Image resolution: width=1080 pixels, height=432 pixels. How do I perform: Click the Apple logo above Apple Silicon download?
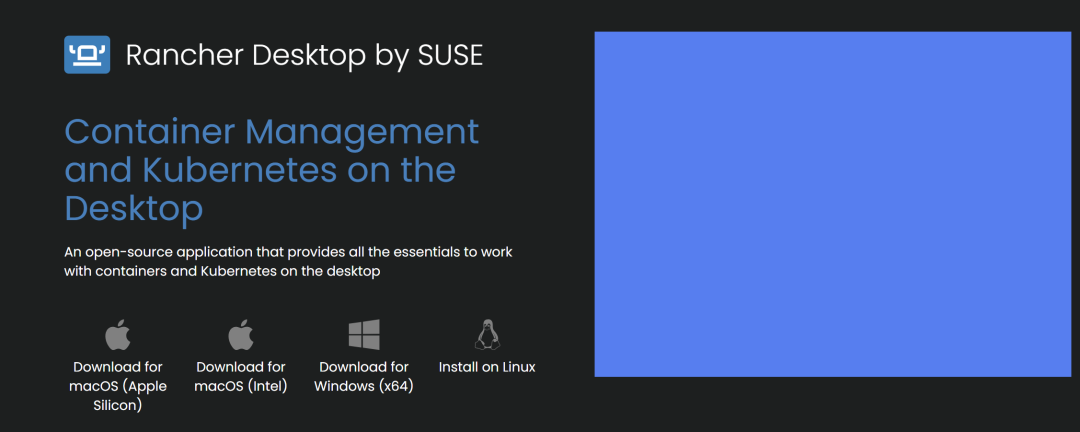[118, 334]
